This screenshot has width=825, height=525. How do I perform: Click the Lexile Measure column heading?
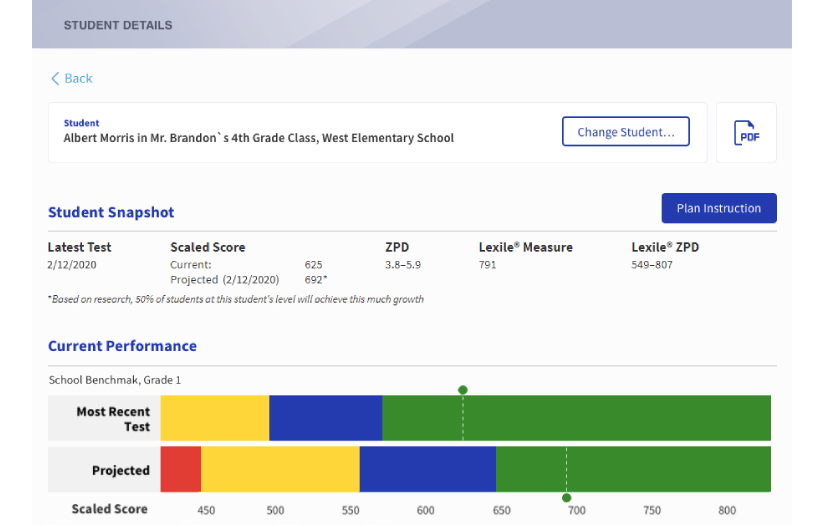(x=526, y=247)
